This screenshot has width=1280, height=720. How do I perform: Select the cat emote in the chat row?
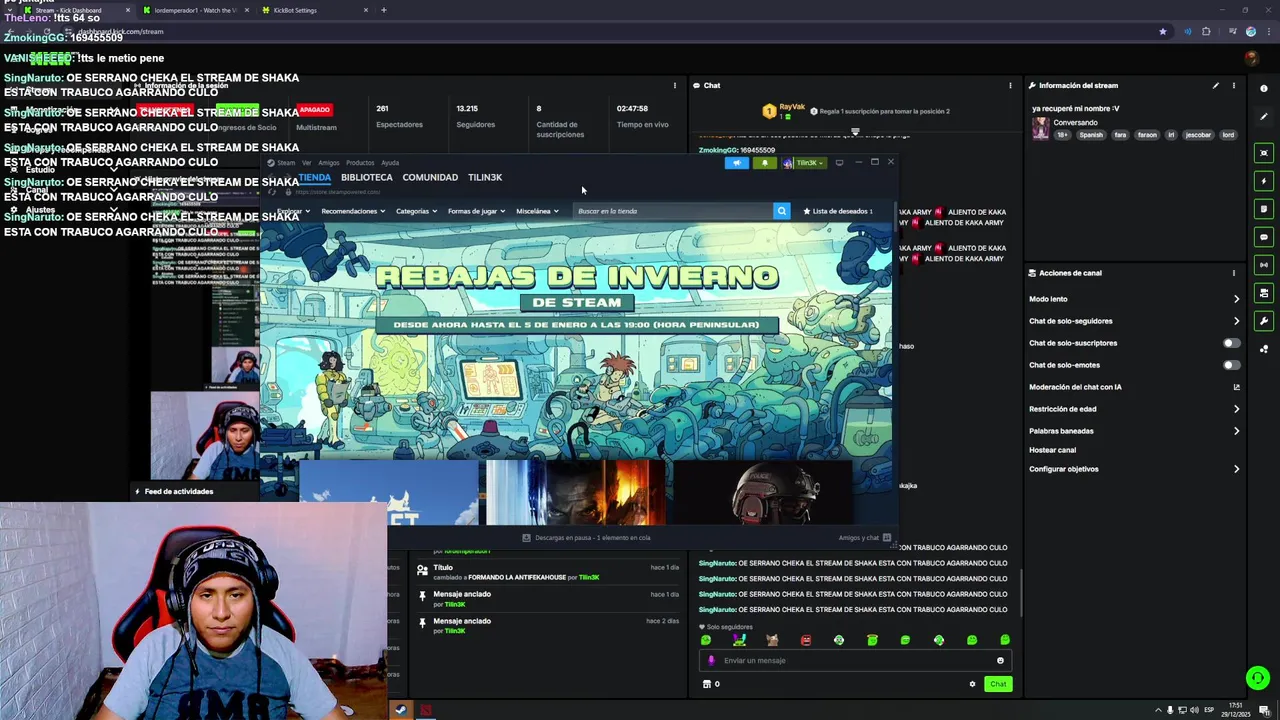tap(772, 640)
